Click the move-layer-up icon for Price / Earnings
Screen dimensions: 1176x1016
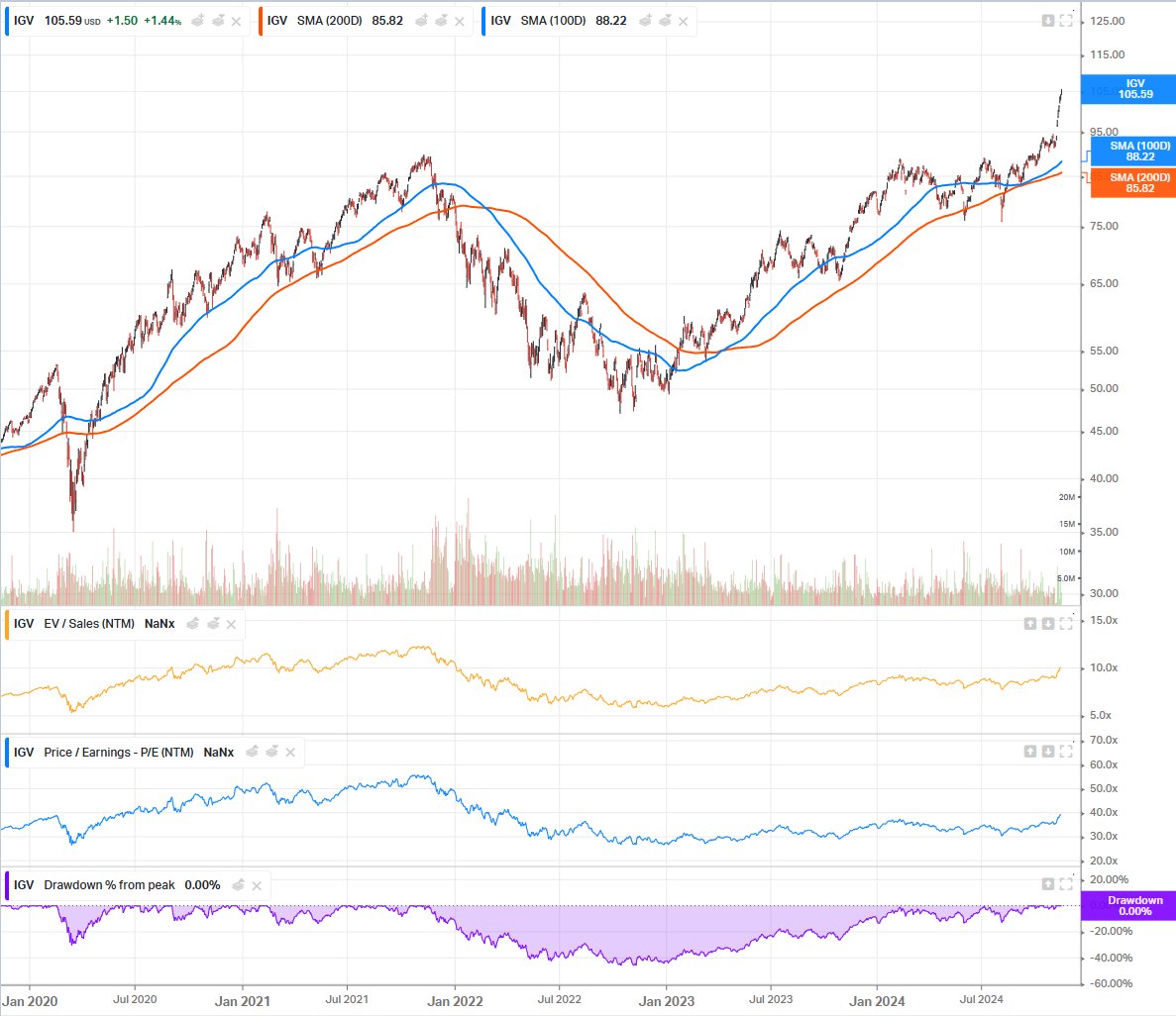click(x=252, y=752)
